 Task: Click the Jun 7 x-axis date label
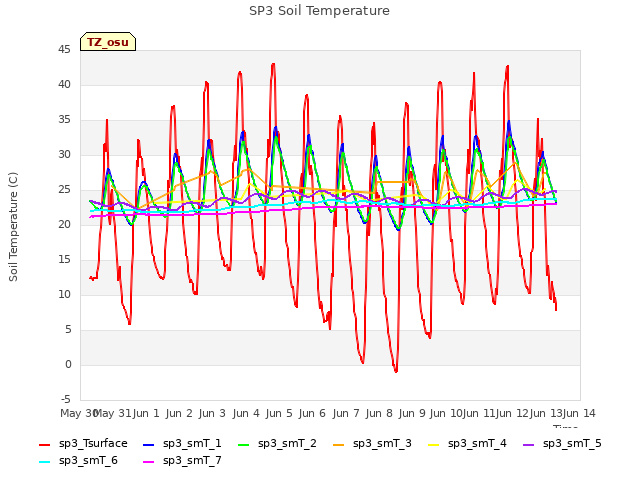coord(346,413)
